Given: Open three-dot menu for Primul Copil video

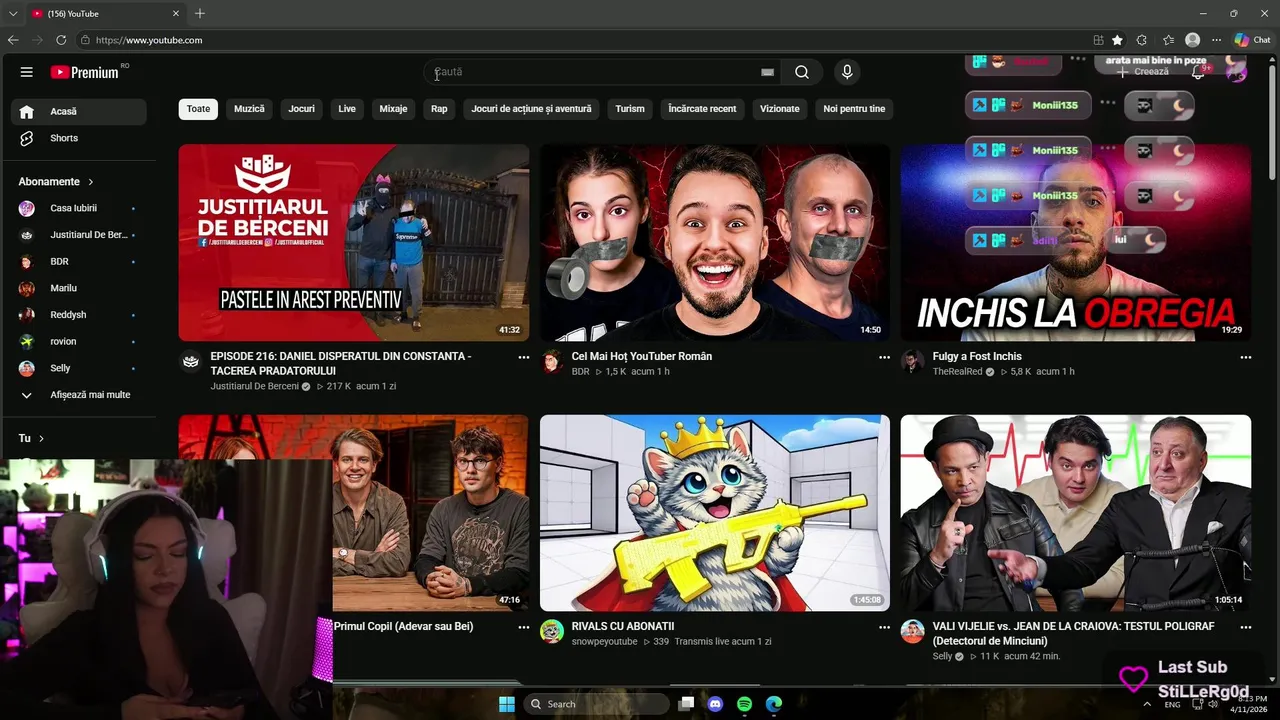Looking at the screenshot, I should click(523, 627).
